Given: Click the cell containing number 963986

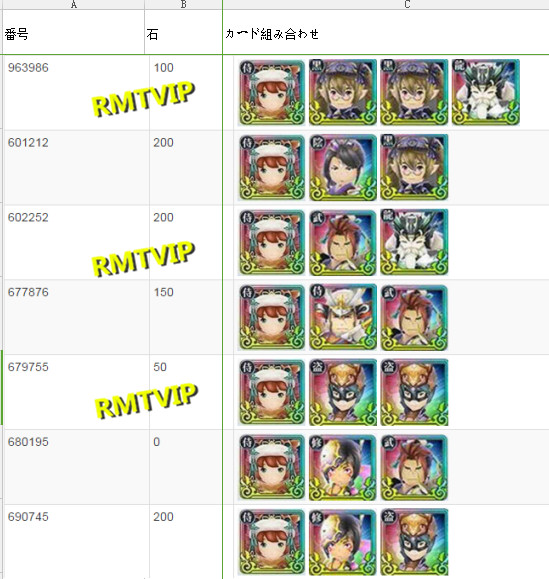Looking at the screenshot, I should (76, 92).
